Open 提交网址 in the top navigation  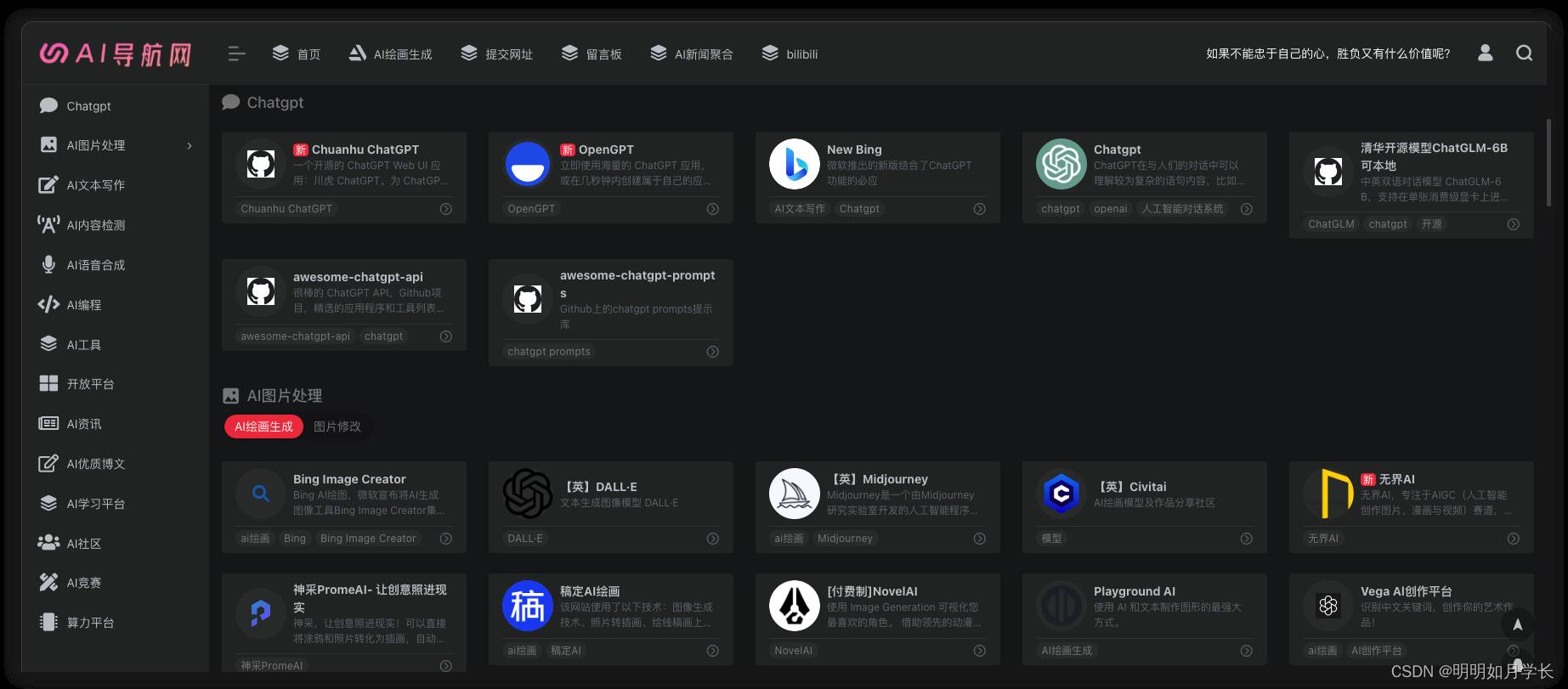(496, 54)
